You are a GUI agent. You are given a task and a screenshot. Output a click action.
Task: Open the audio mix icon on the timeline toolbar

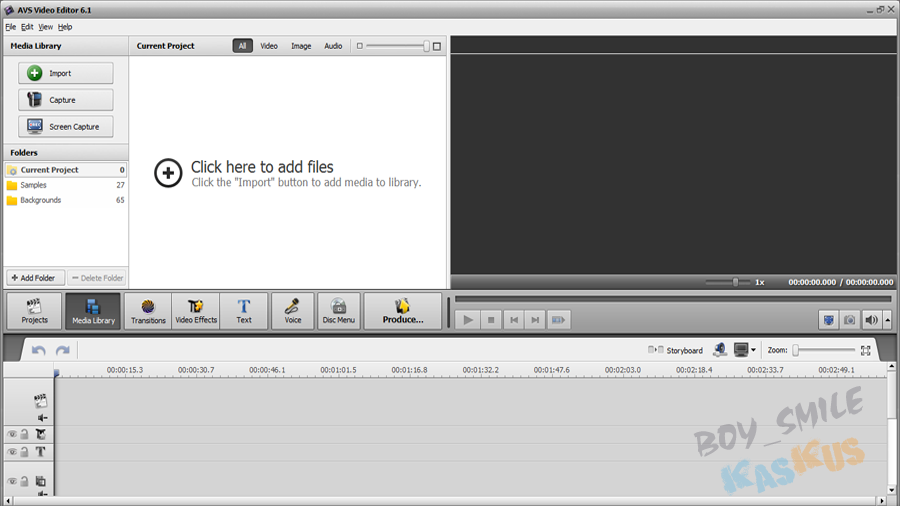coord(720,349)
